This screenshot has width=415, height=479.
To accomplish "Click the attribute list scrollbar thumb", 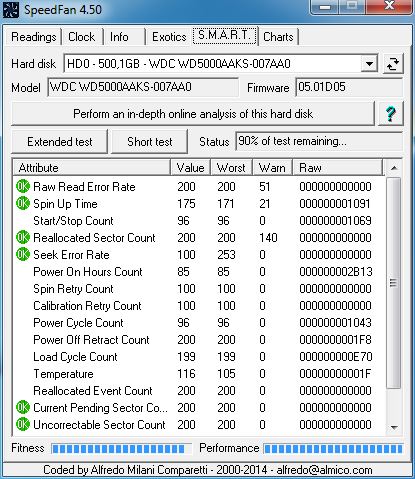I will tap(394, 283).
